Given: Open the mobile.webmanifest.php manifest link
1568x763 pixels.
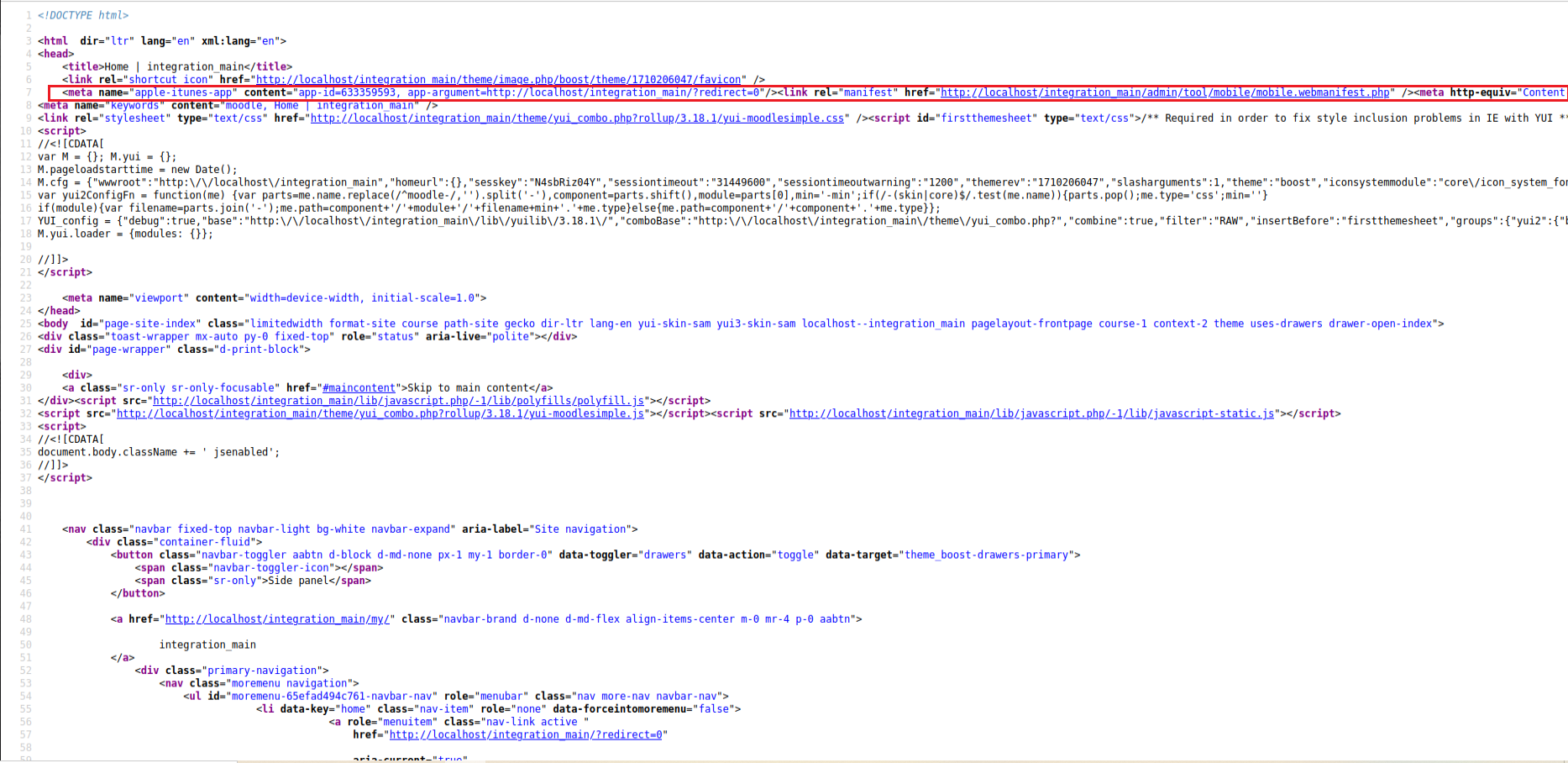Looking at the screenshot, I should click(1165, 92).
